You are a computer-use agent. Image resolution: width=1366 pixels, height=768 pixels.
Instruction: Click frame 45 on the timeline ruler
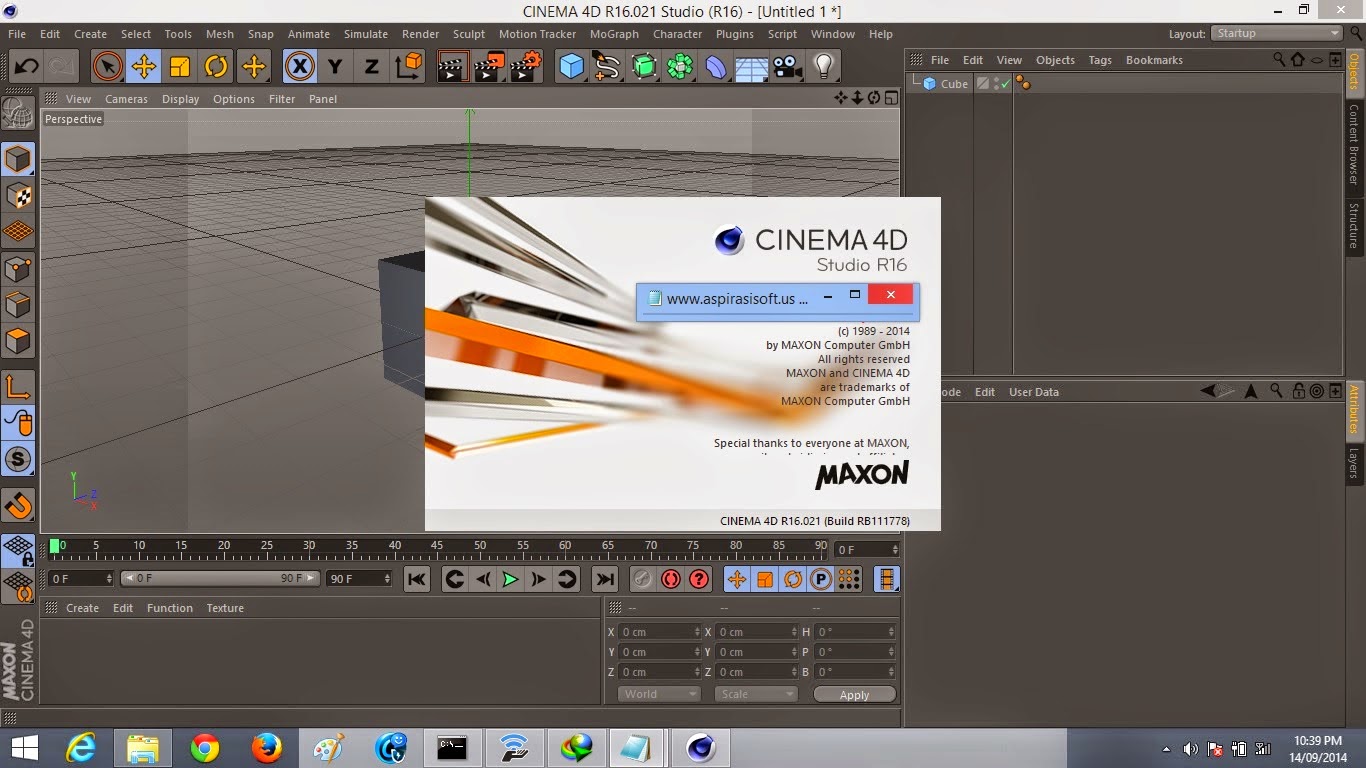437,549
